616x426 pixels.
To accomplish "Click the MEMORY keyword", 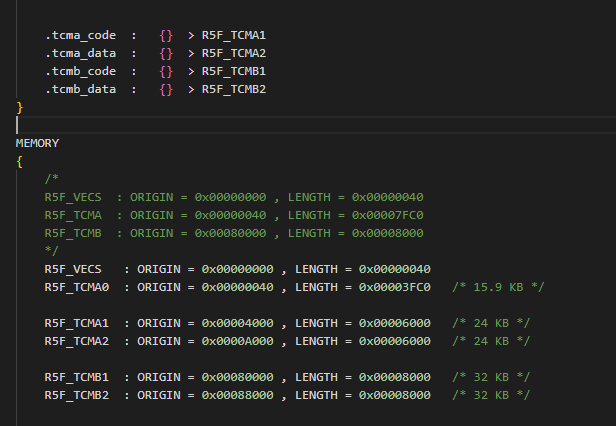I will pyautogui.click(x=37, y=143).
